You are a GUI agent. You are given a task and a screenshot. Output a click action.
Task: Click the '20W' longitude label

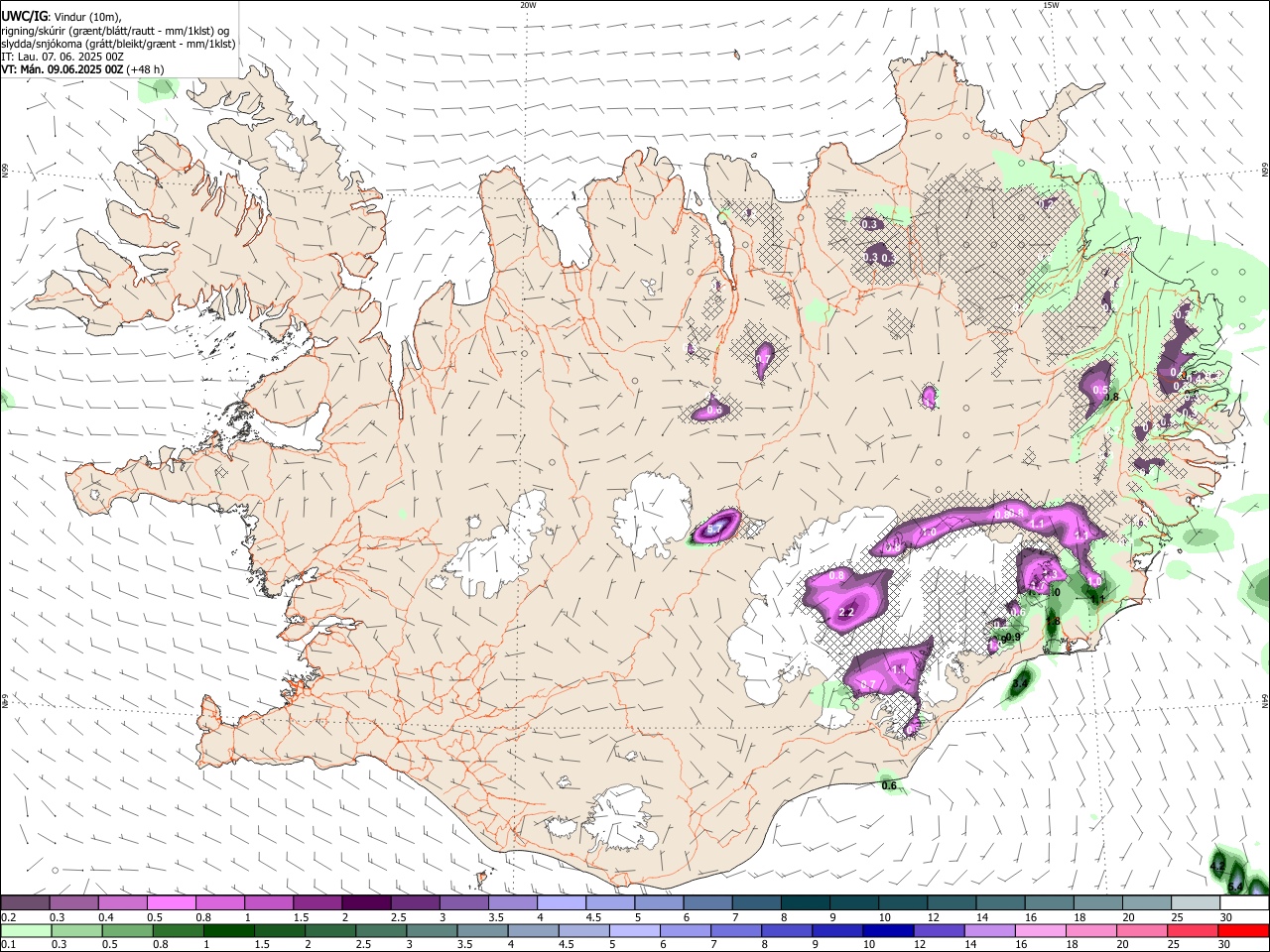click(x=528, y=5)
